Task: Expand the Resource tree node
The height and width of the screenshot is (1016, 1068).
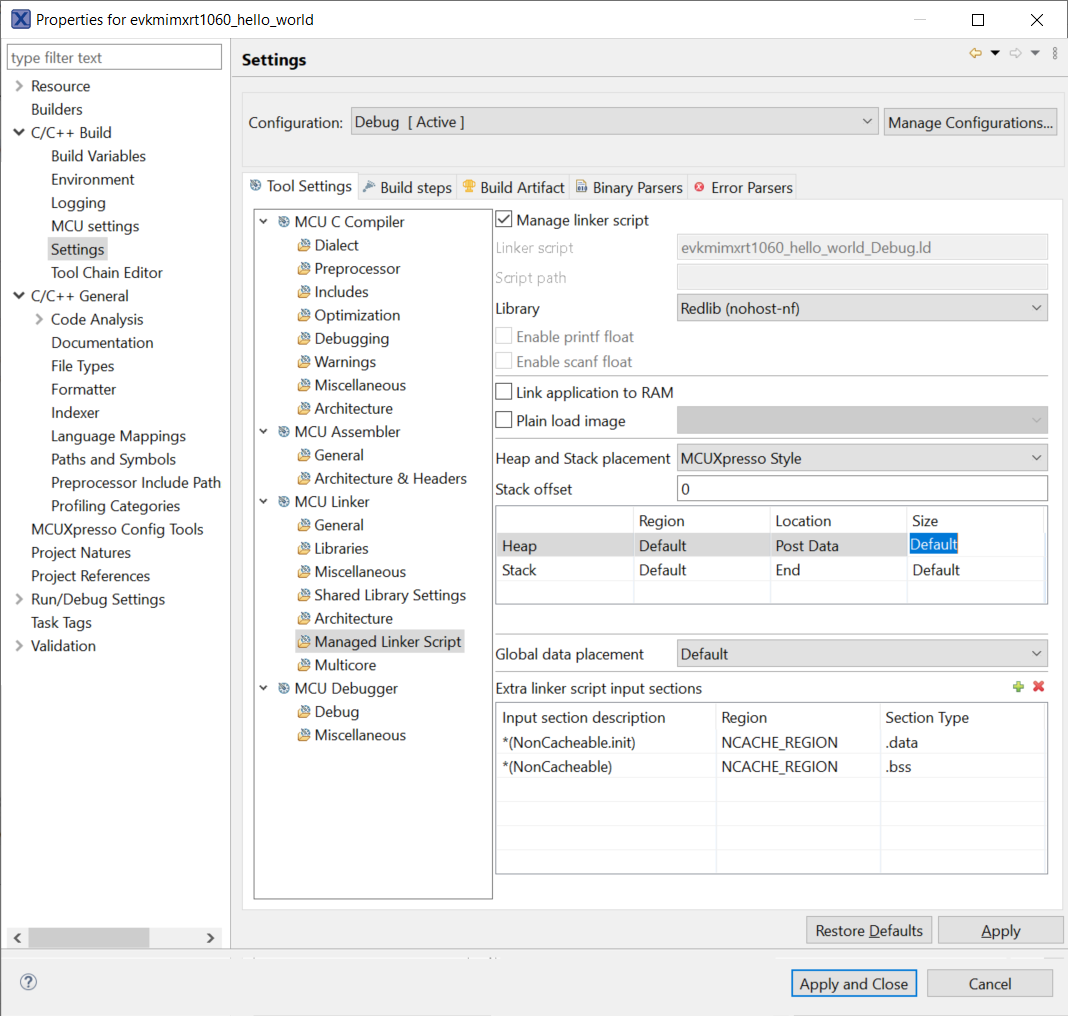Action: [x=19, y=86]
